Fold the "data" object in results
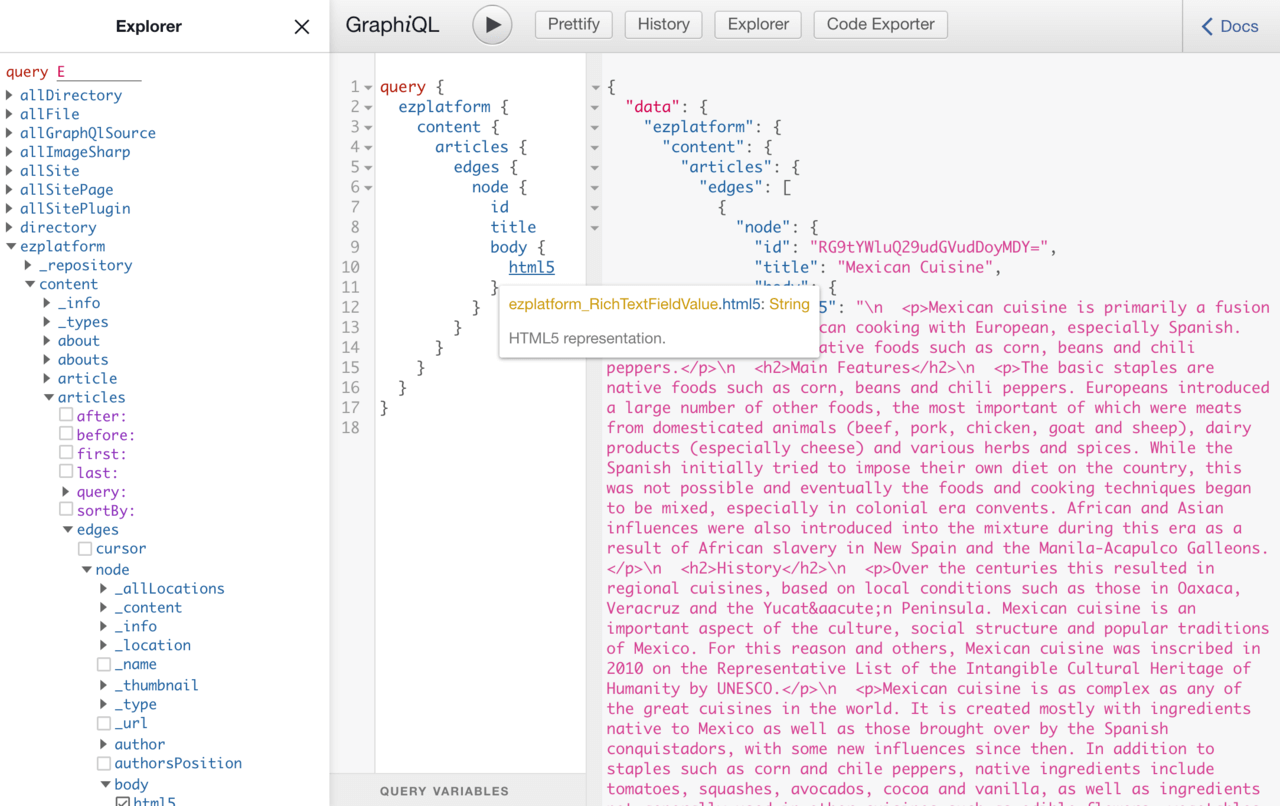The width and height of the screenshot is (1280, 806). click(595, 108)
